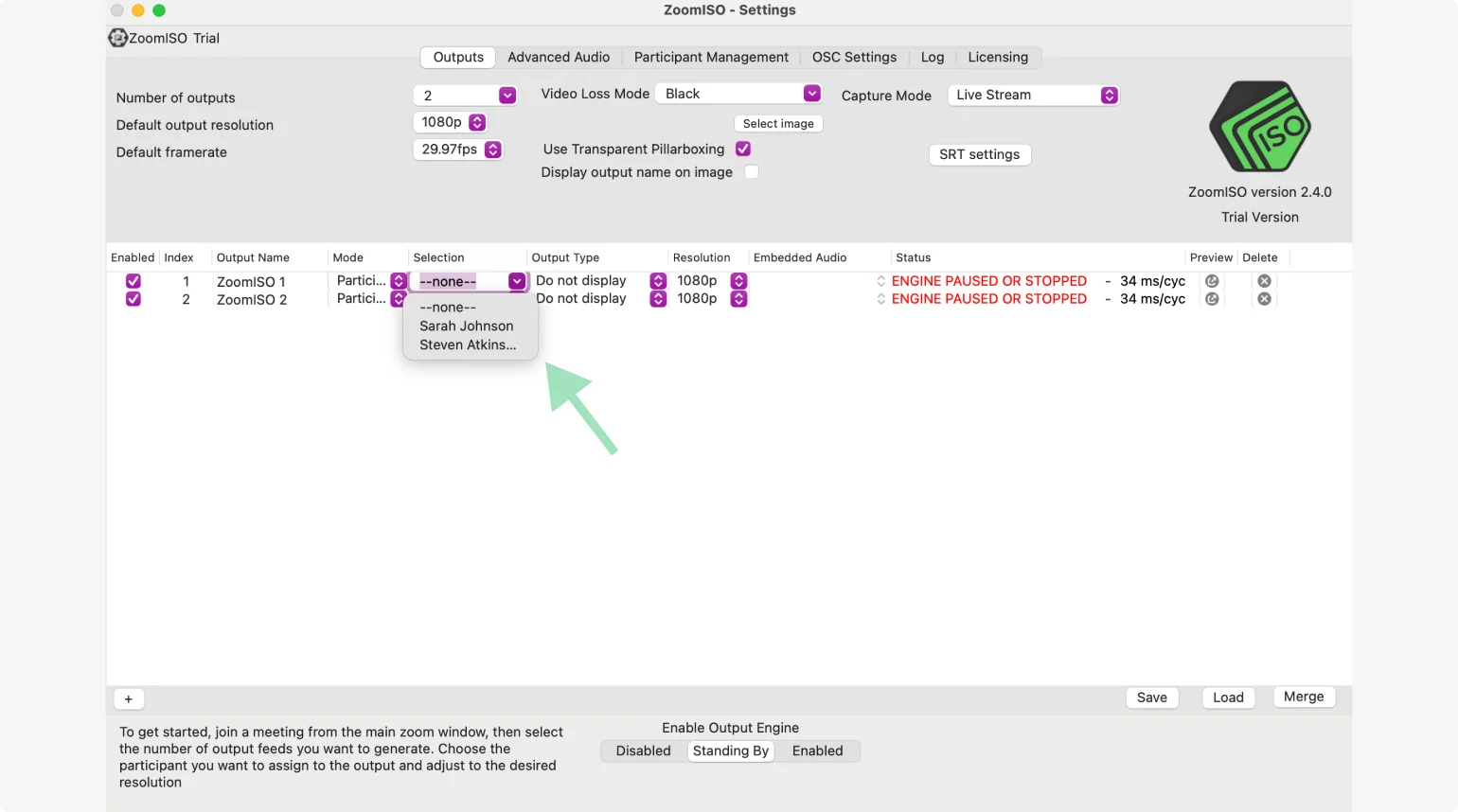The height and width of the screenshot is (812, 1458).
Task: Click the status stepper arrows for ZoomISO 1
Action: point(881,281)
